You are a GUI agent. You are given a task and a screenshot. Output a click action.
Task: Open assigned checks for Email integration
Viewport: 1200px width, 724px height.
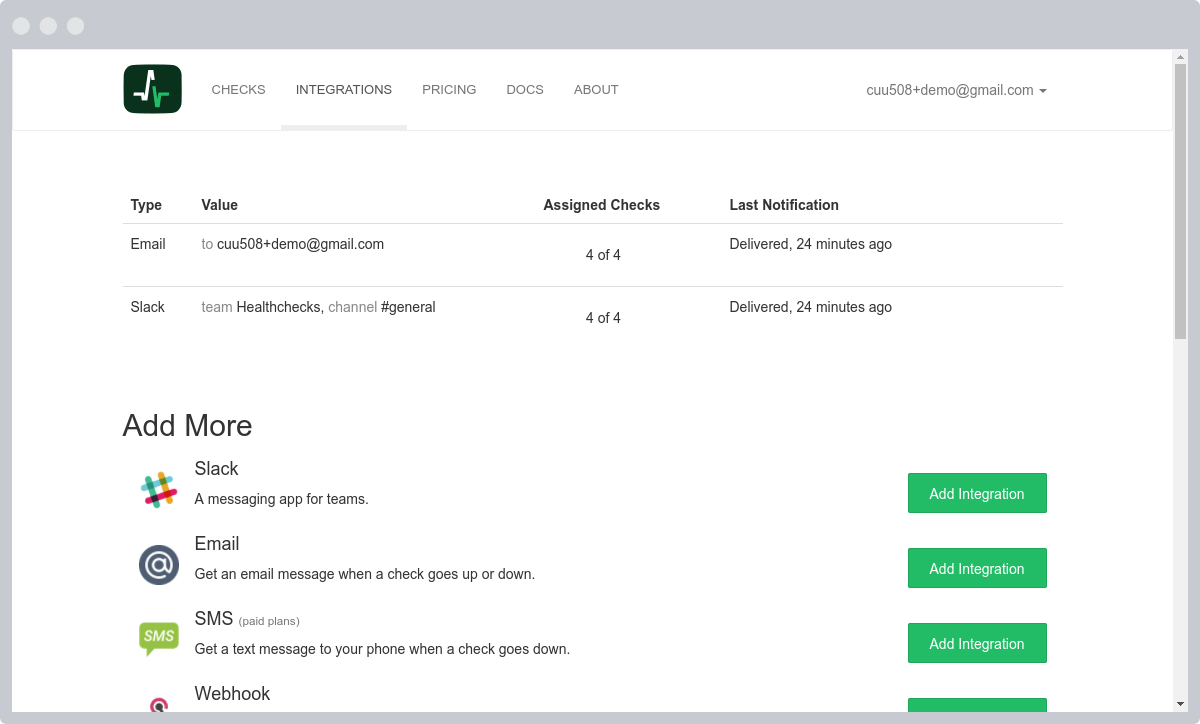pos(603,255)
